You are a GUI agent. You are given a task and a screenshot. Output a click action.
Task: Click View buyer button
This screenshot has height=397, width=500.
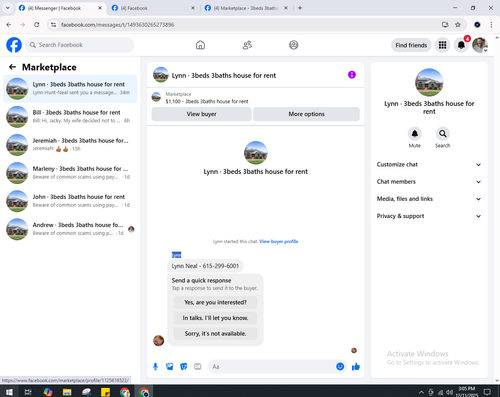click(201, 114)
